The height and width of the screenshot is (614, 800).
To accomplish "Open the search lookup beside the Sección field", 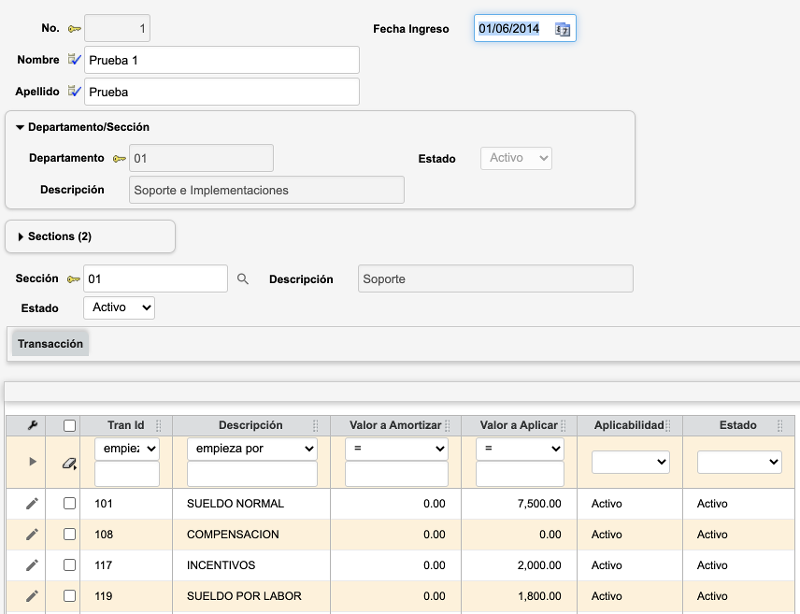I will coord(243,278).
